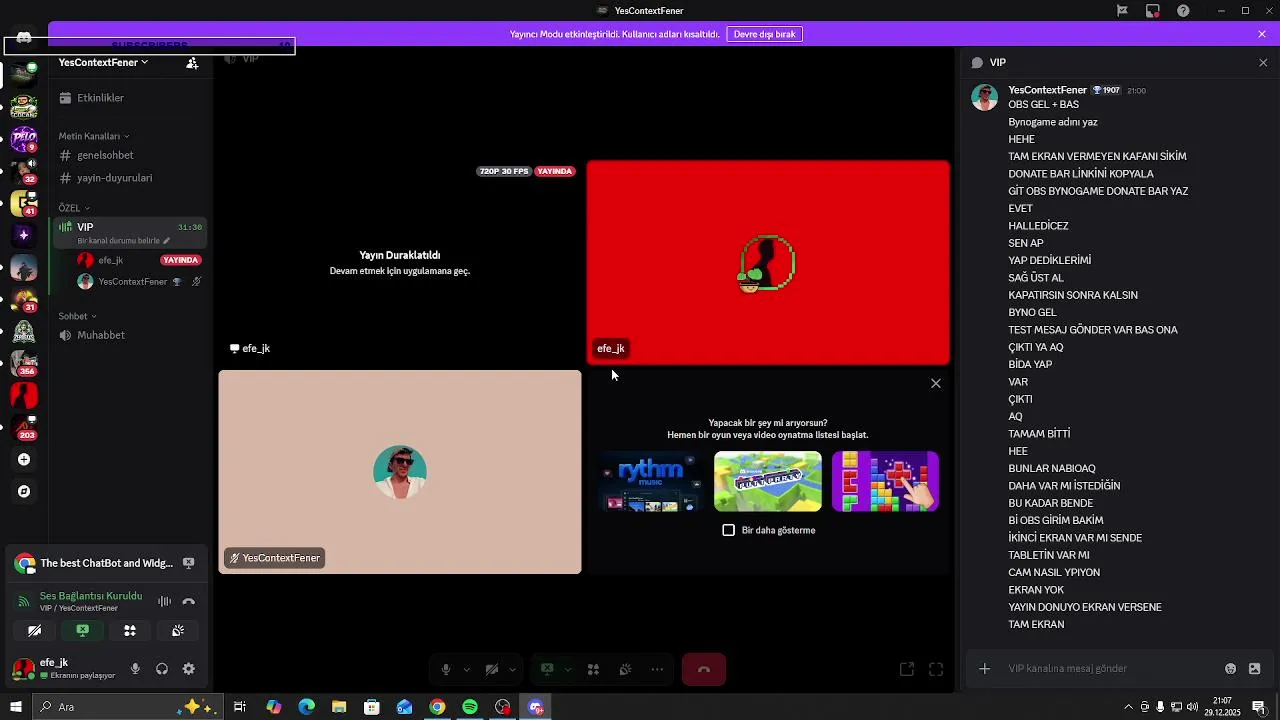Launch the block puzzle activity
This screenshot has height=720, width=1280.
click(885, 481)
